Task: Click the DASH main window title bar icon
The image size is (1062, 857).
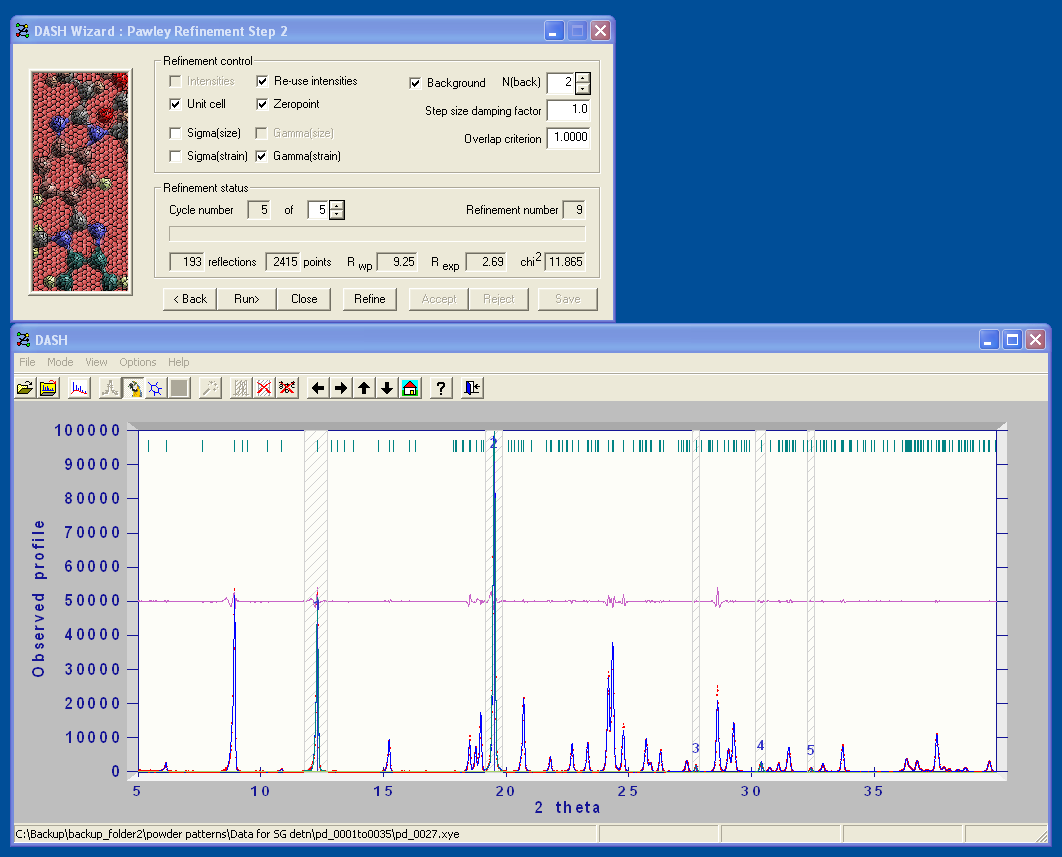Action: pos(24,339)
